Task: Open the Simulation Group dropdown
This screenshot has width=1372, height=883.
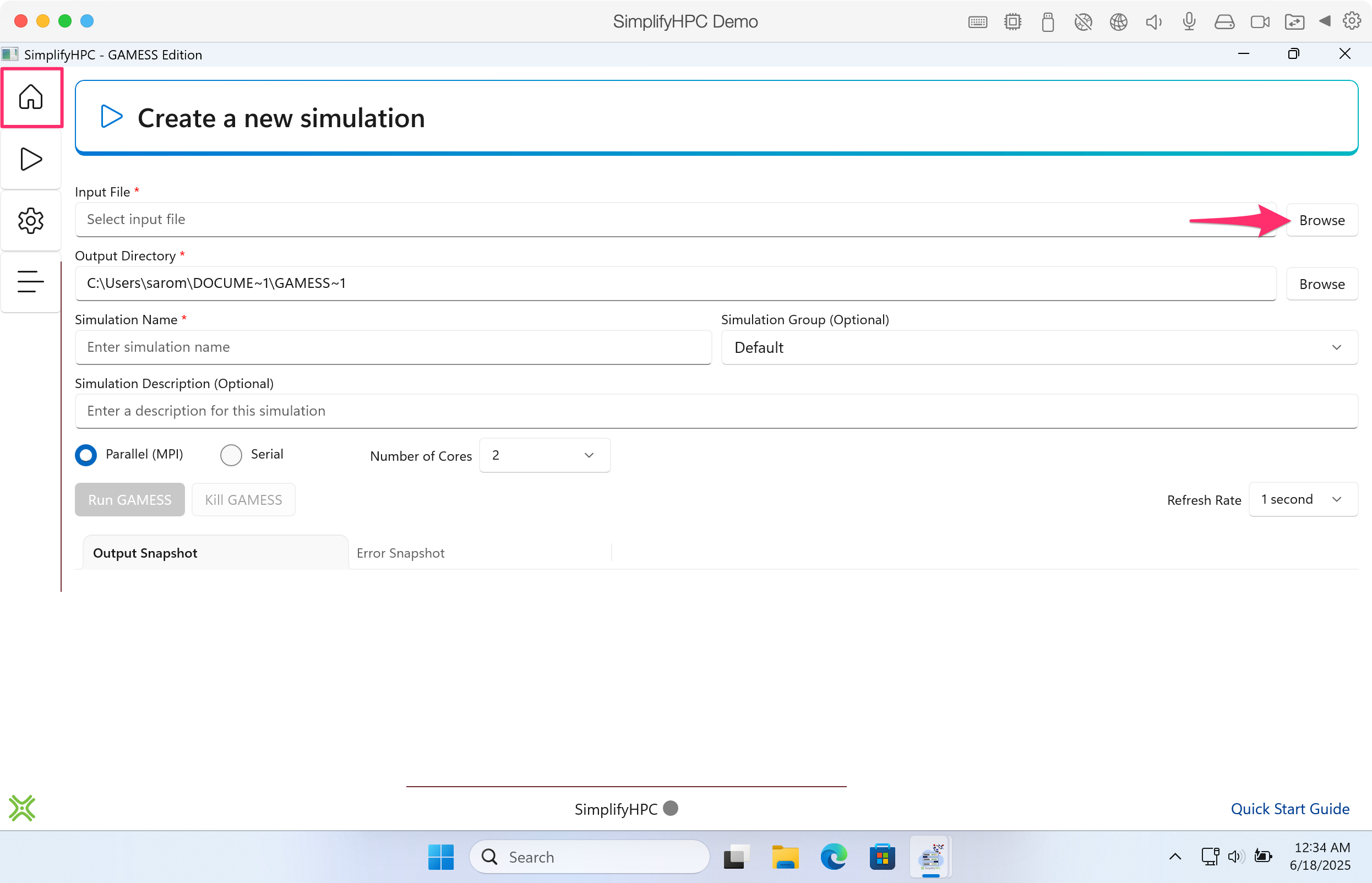Action: [x=1039, y=347]
